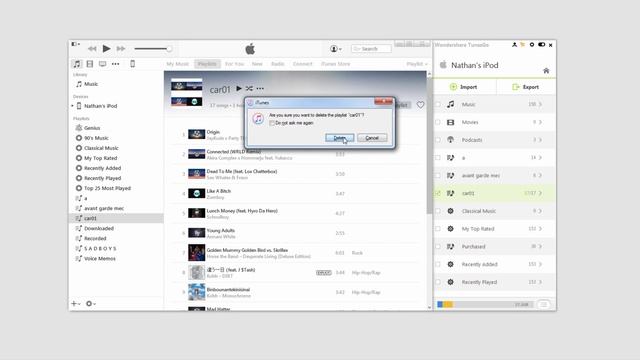Tick the Music checkbox in TunesGo
This screenshot has width=640, height=360.
pyautogui.click(x=438, y=104)
